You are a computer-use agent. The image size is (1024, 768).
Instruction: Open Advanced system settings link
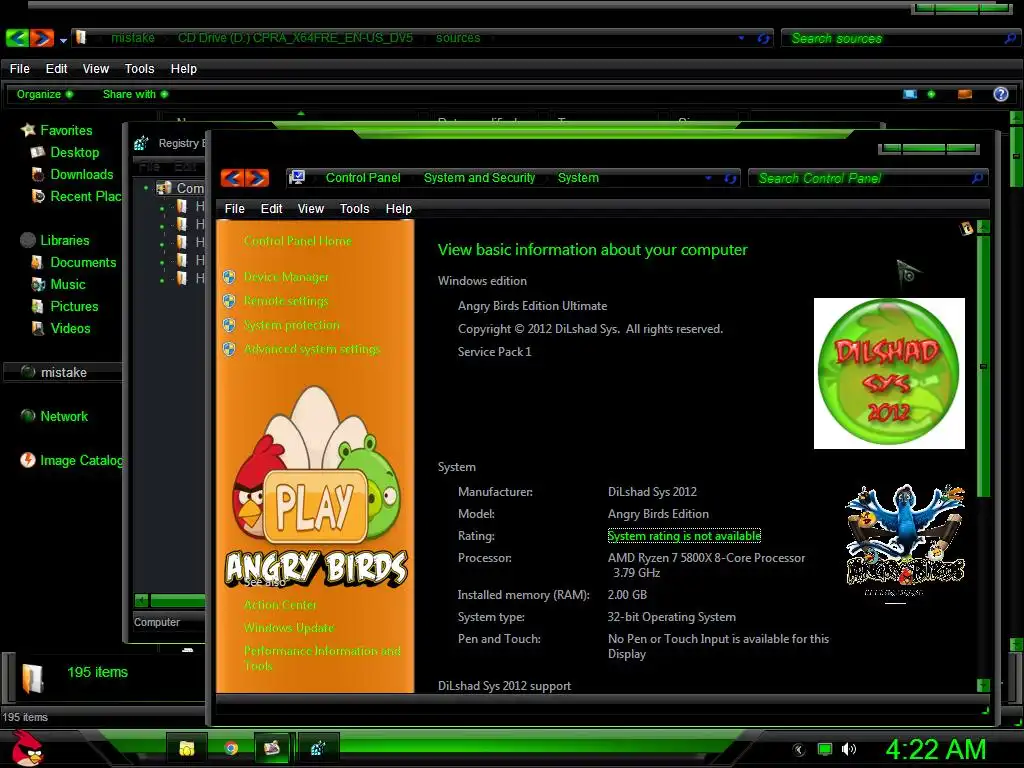tap(312, 349)
